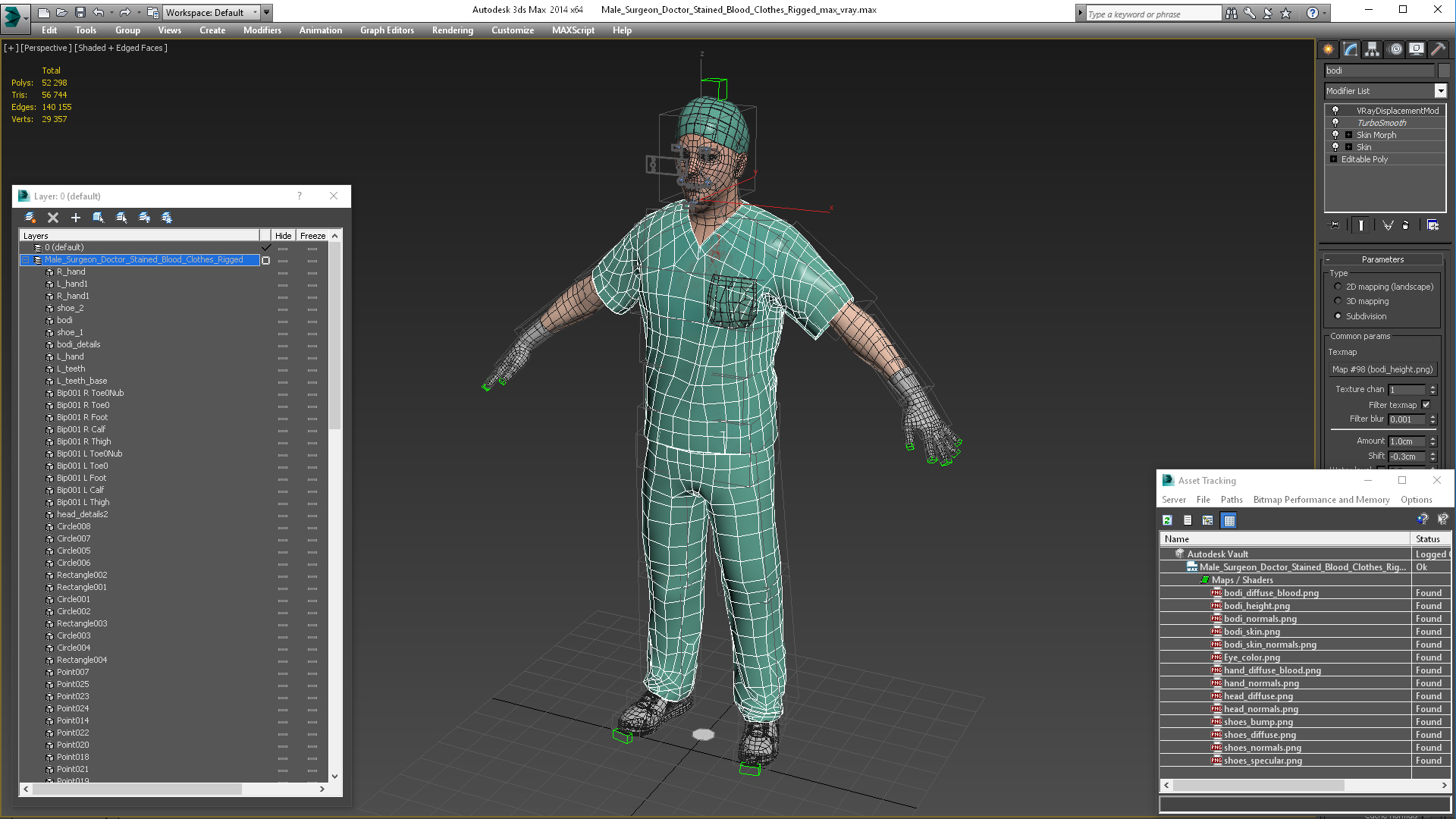This screenshot has width=1456, height=819.
Task: Click the New Scene icon
Action: [x=44, y=12]
